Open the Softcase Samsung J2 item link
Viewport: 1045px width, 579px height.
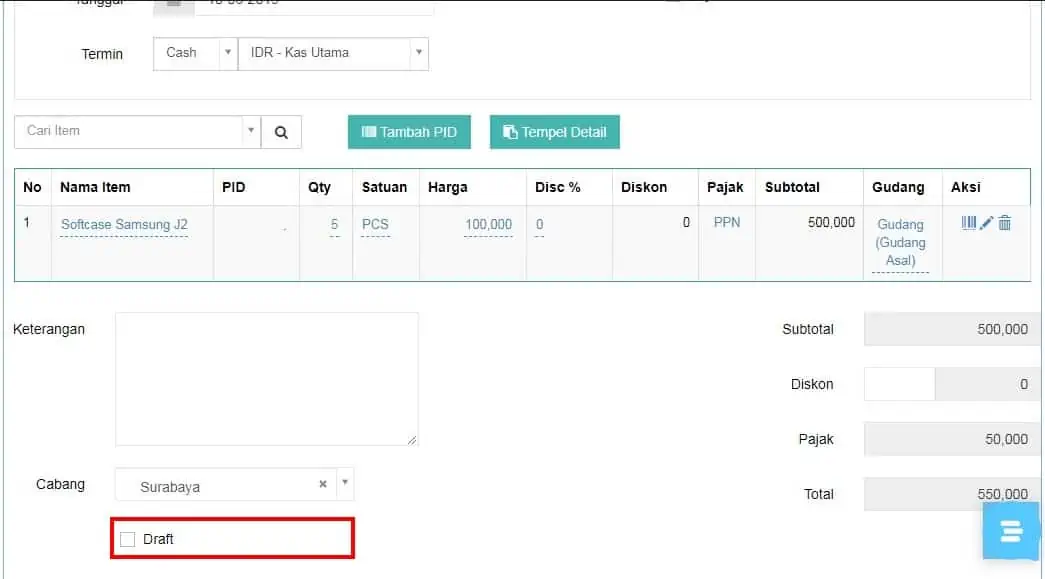(124, 225)
